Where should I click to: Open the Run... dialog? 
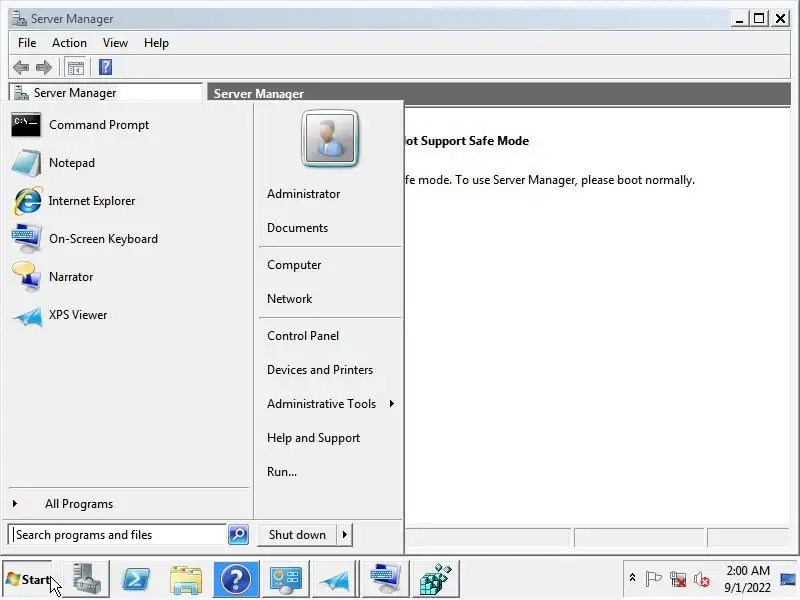click(282, 472)
